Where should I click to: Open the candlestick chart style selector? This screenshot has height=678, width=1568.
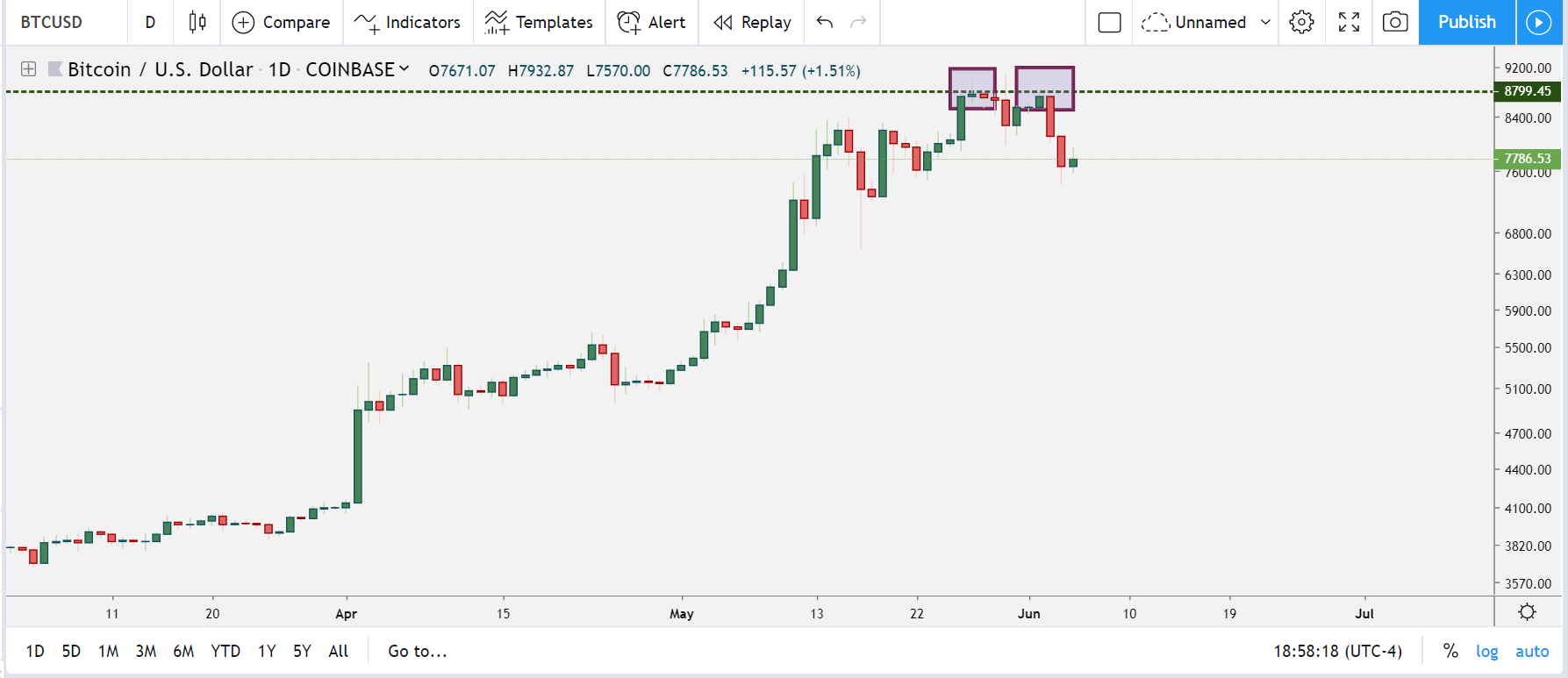tap(197, 22)
